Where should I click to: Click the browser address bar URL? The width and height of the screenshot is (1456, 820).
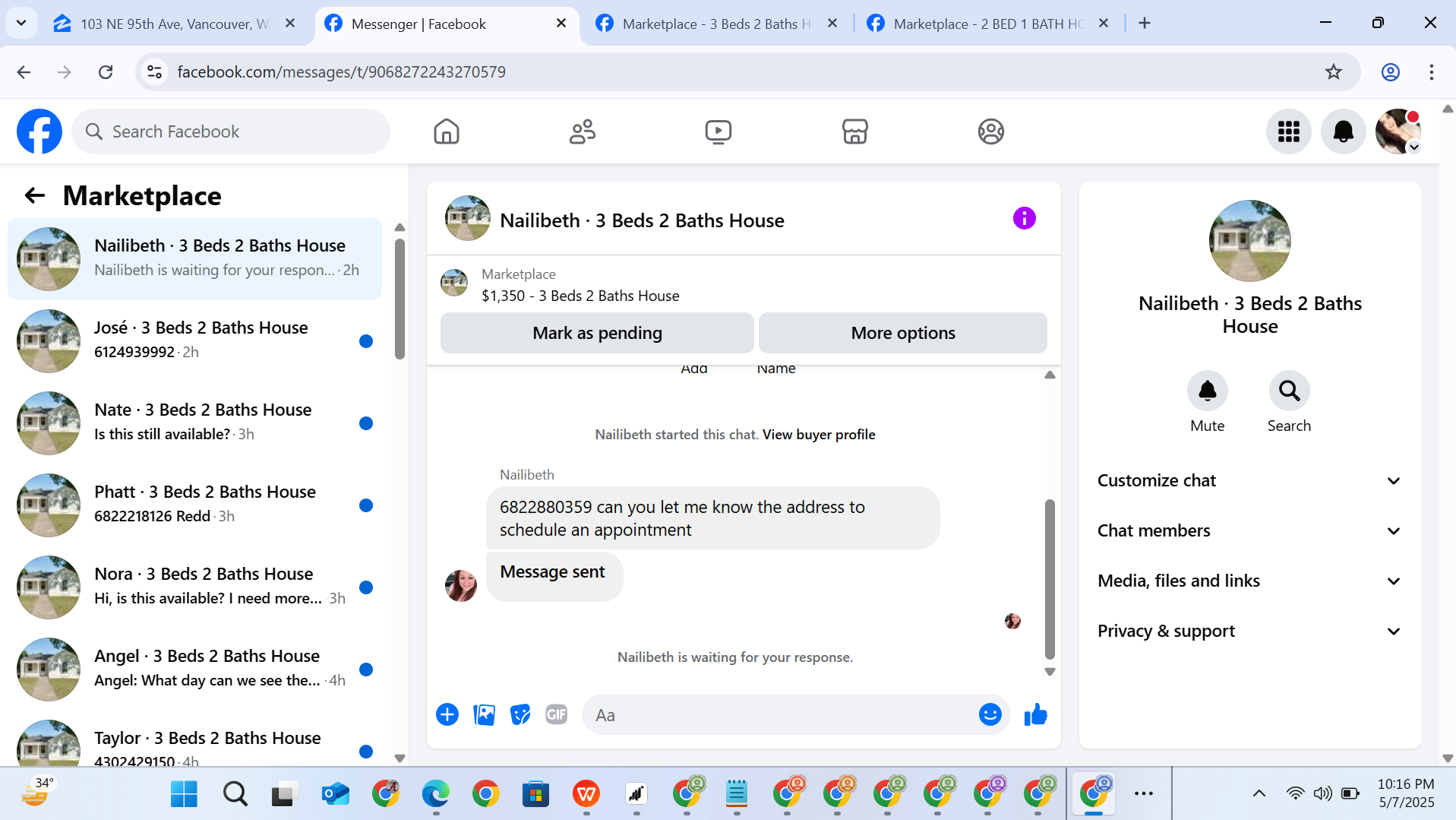point(341,71)
